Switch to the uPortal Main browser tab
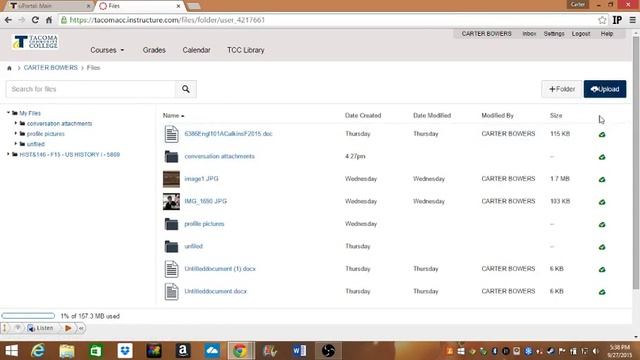Image resolution: width=640 pixels, height=360 pixels. tap(48, 6)
